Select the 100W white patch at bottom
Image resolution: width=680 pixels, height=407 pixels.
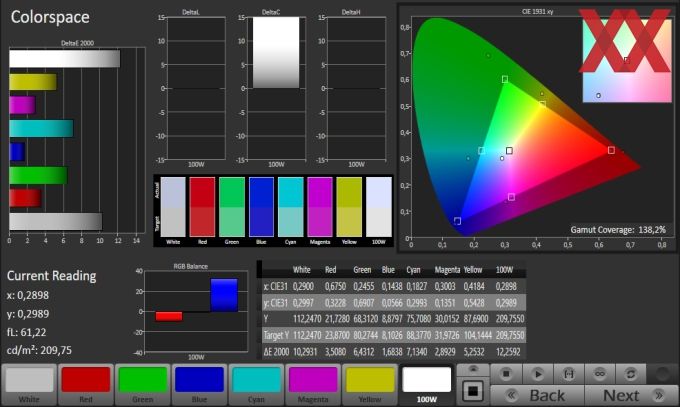[x=427, y=385]
